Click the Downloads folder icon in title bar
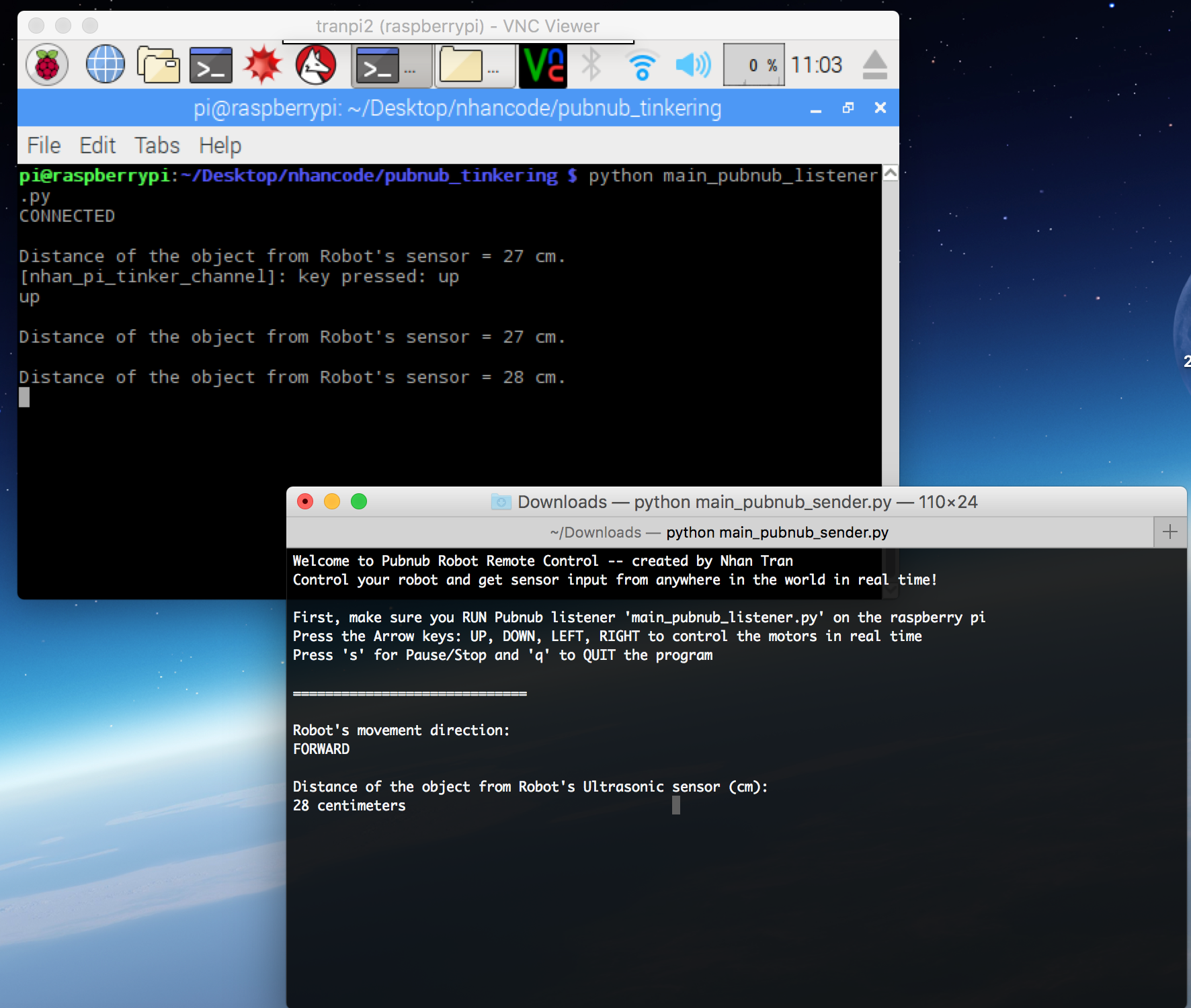Viewport: 1191px width, 1008px height. pyautogui.click(x=501, y=502)
